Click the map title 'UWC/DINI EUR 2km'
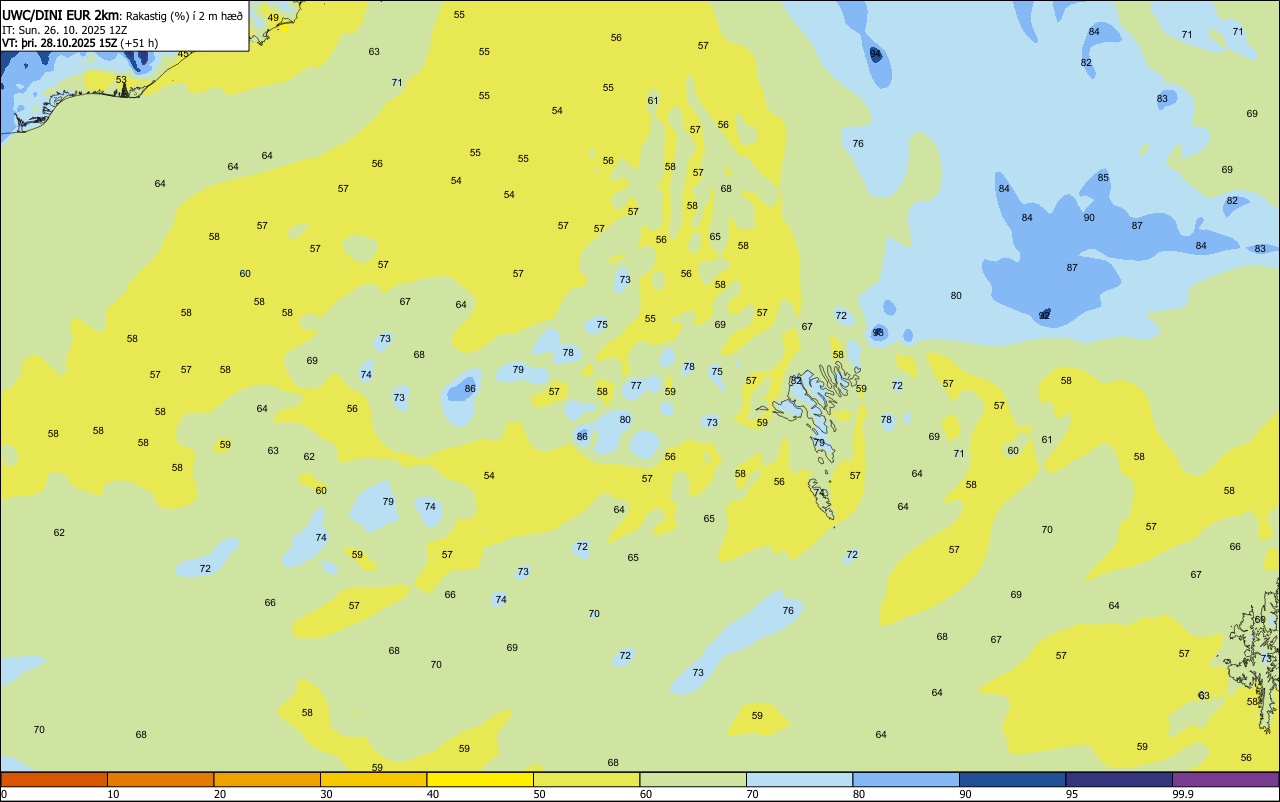The height and width of the screenshot is (802, 1280). point(60,15)
